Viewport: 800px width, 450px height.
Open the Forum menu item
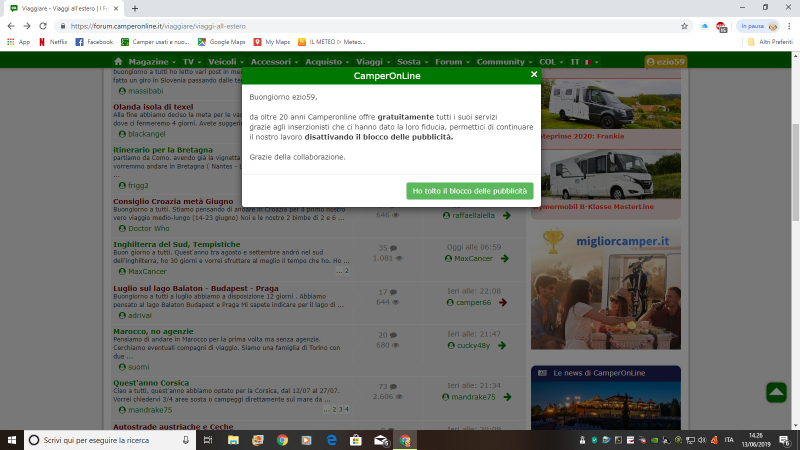(x=451, y=61)
